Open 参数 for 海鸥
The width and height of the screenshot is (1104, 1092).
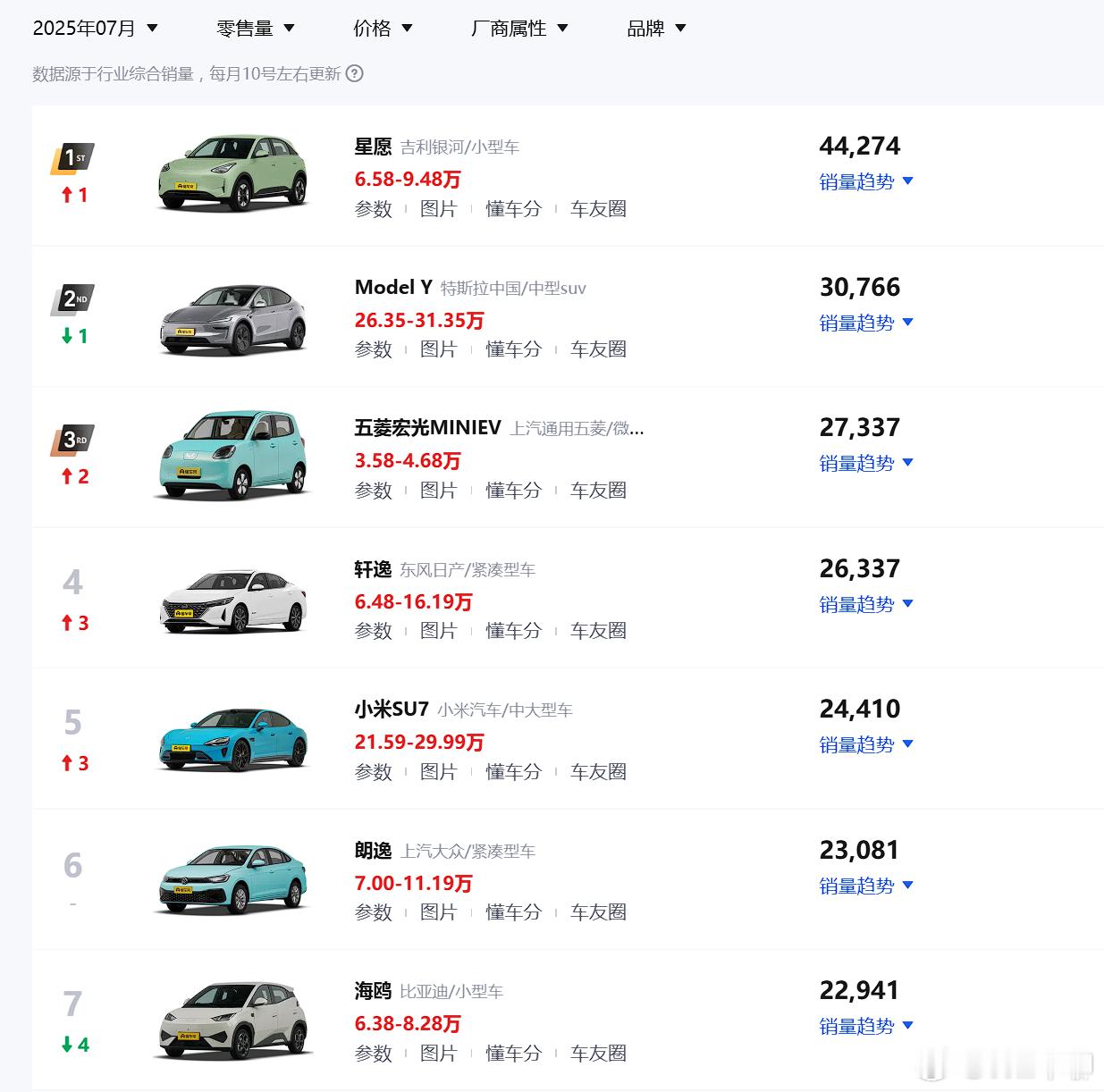[x=374, y=1054]
